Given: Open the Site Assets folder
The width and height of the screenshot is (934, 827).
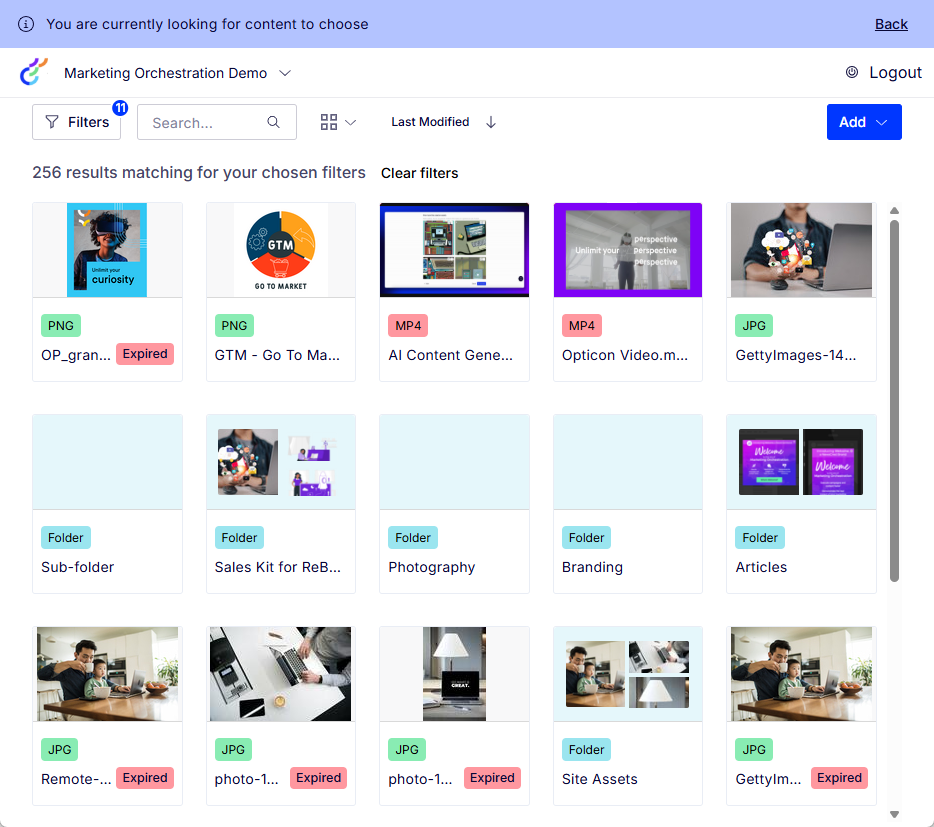Looking at the screenshot, I should pos(628,715).
